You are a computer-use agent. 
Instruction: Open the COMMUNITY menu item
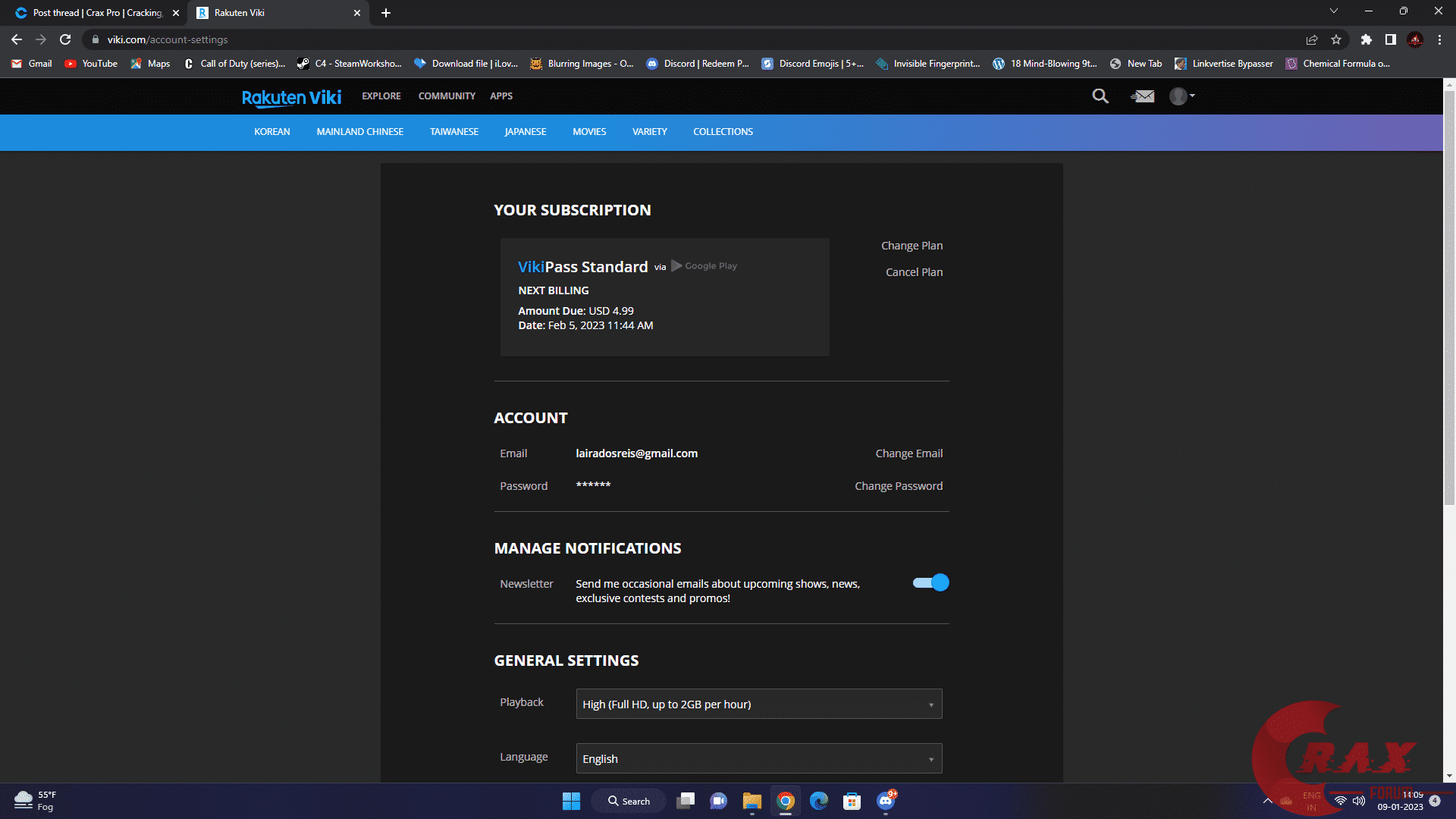tap(447, 96)
